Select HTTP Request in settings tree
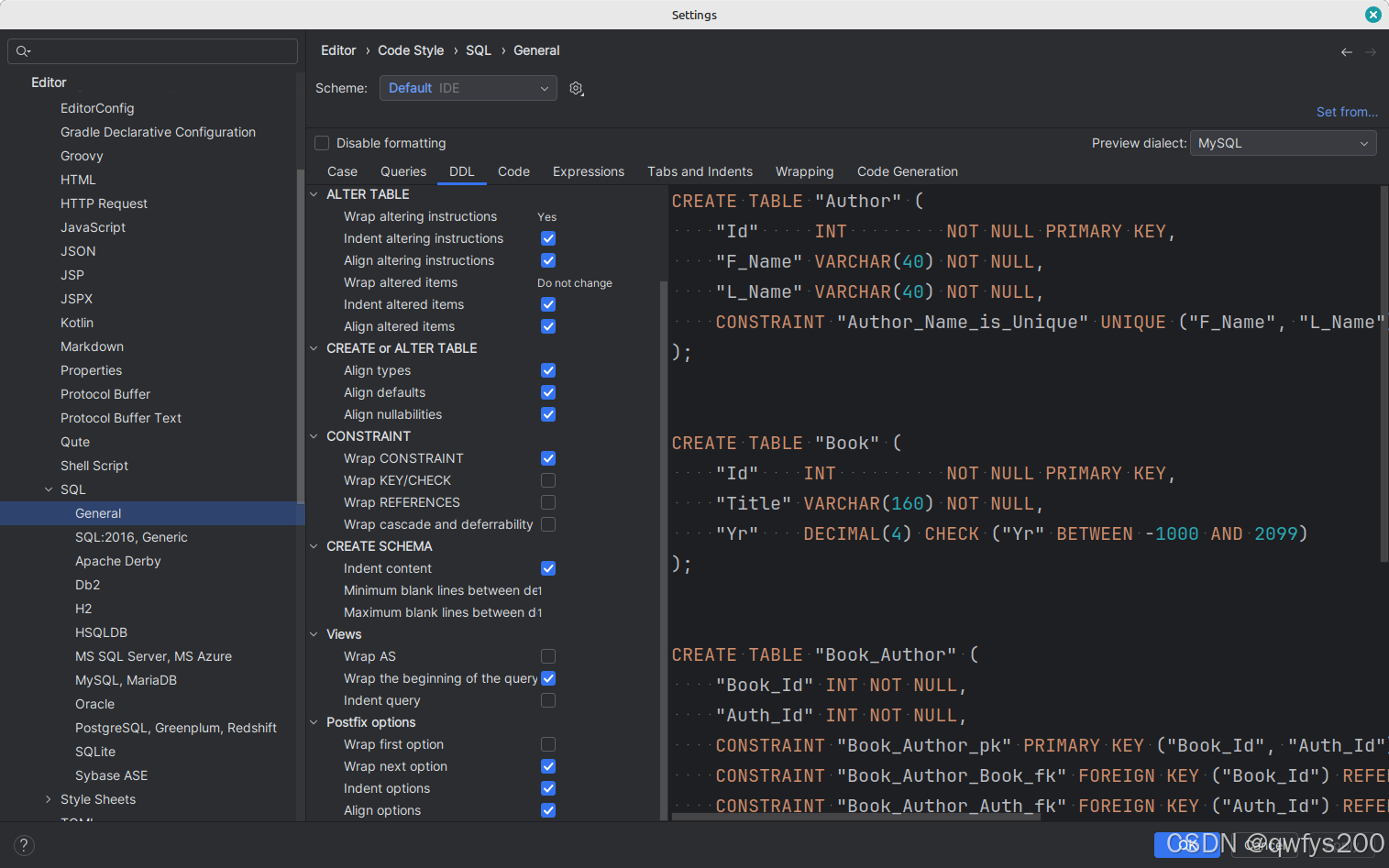 pos(104,203)
